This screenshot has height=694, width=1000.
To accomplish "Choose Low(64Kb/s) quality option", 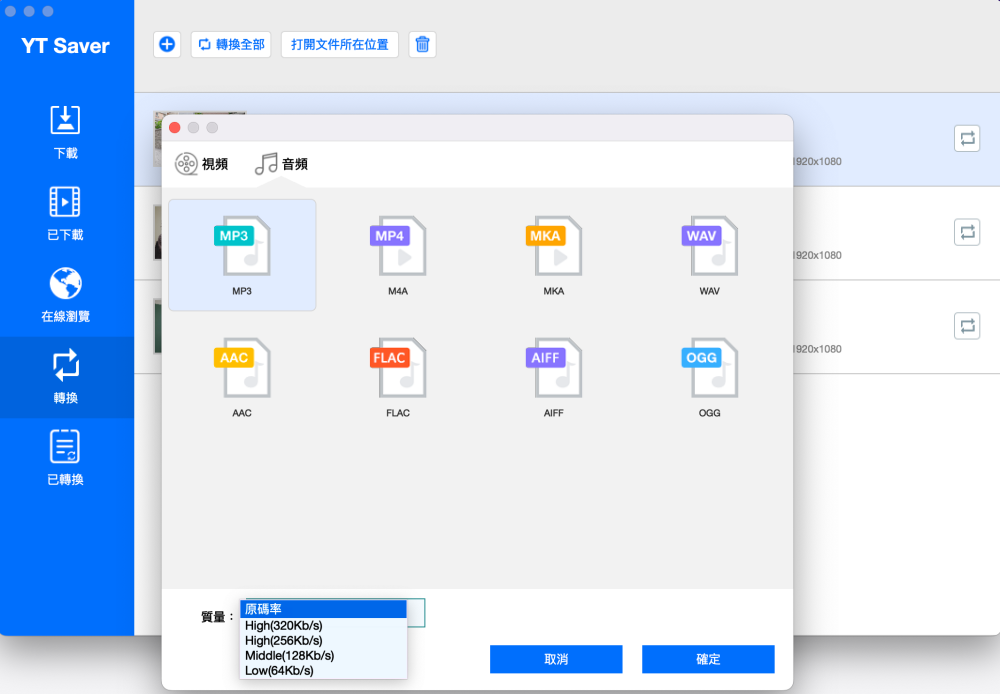I will [x=279, y=670].
